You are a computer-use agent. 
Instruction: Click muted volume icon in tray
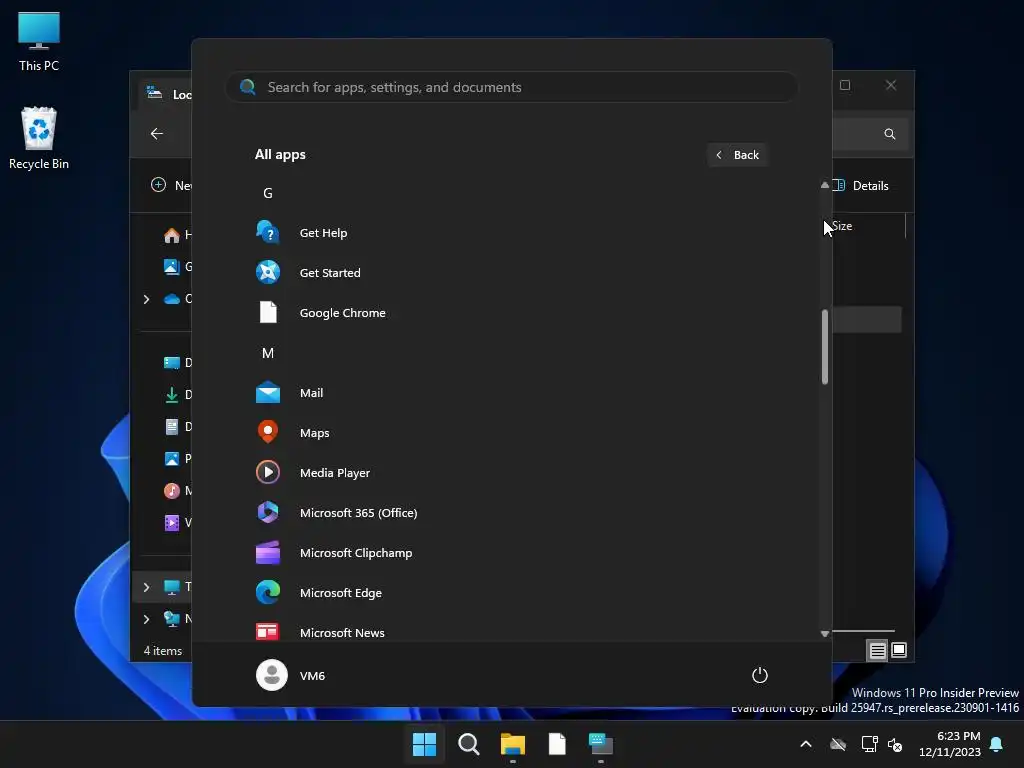(x=895, y=744)
